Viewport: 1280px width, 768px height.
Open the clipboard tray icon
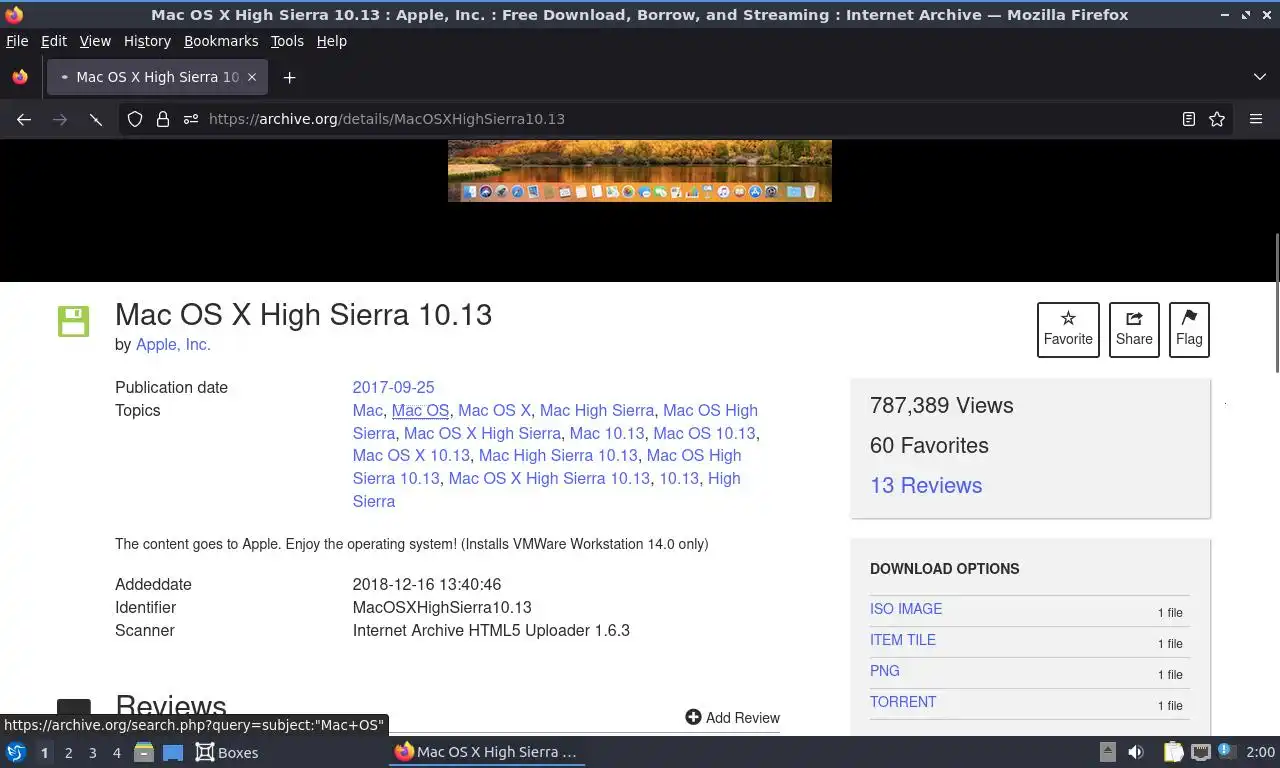(1173, 752)
